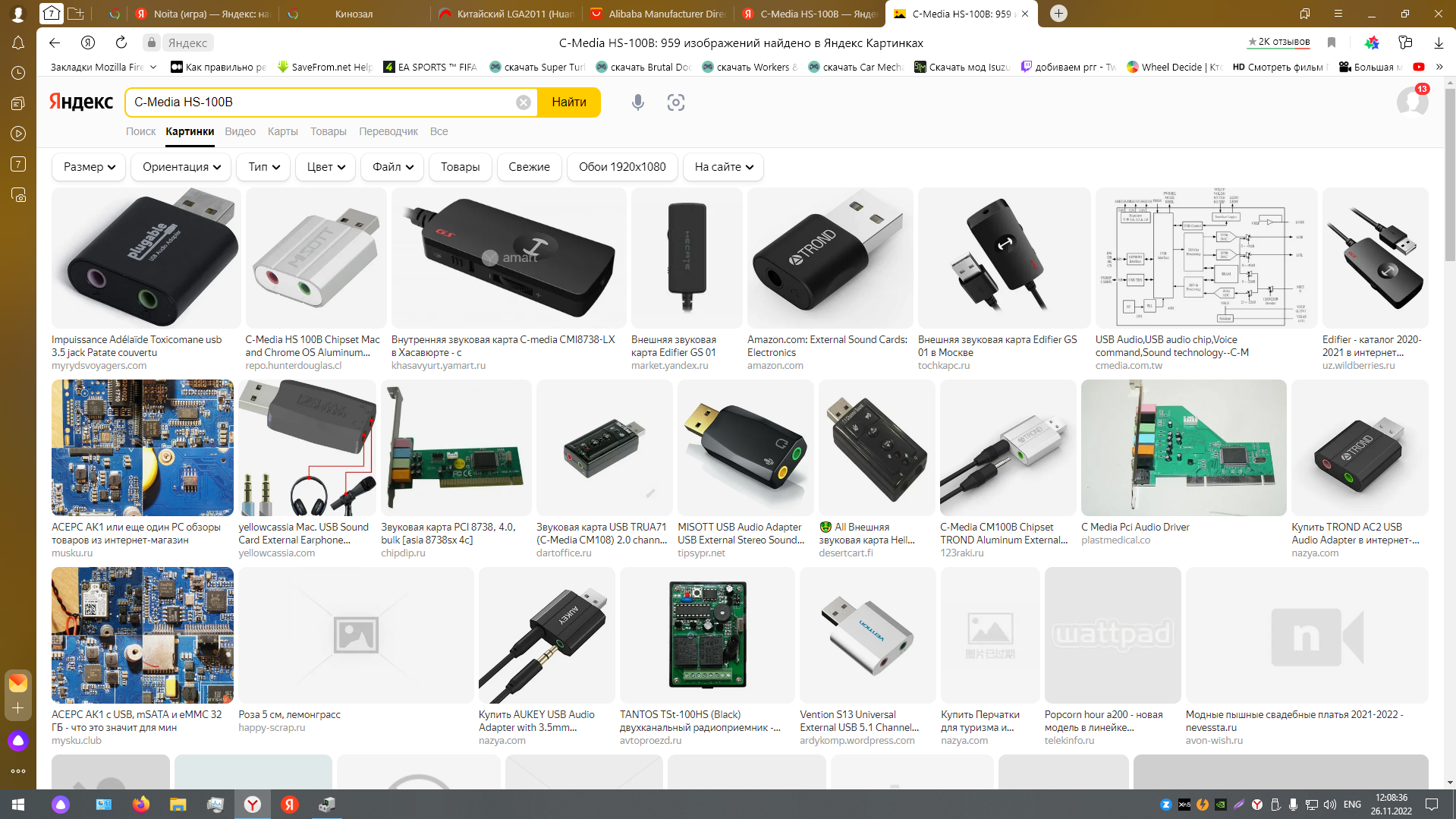Open the screenshot tool in sidebar
The image size is (1456, 819).
click(x=18, y=195)
